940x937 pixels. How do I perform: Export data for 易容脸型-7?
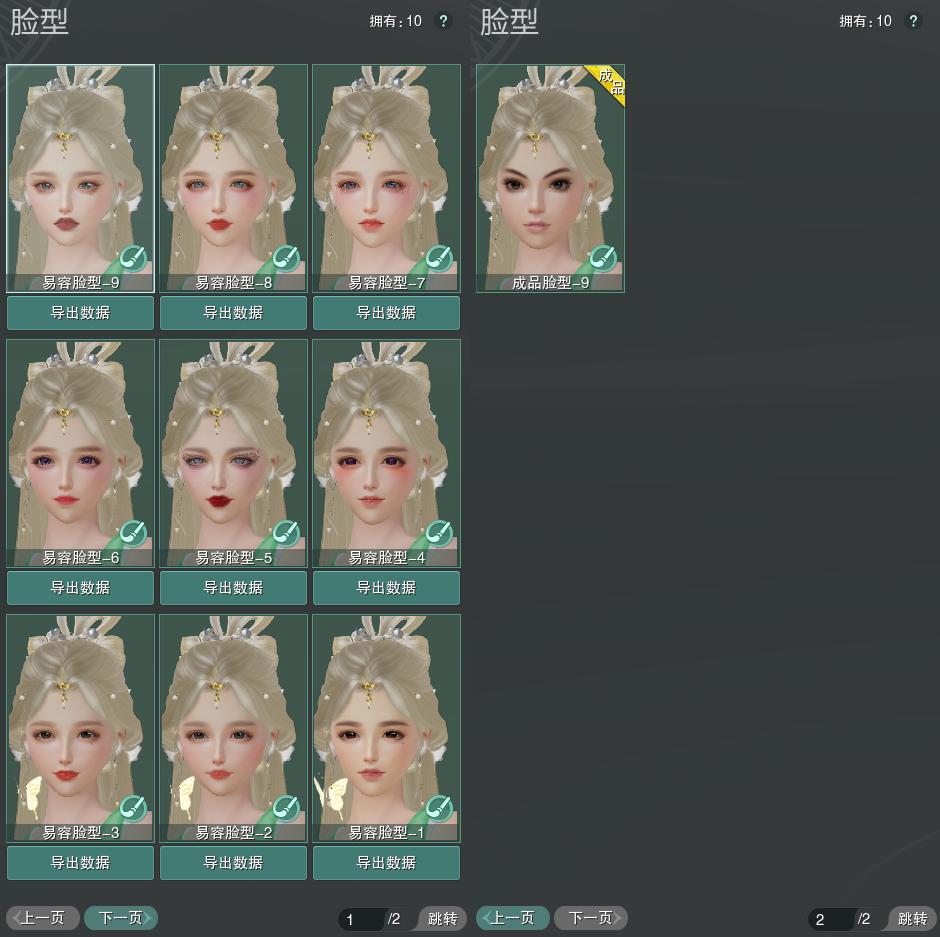(x=387, y=313)
